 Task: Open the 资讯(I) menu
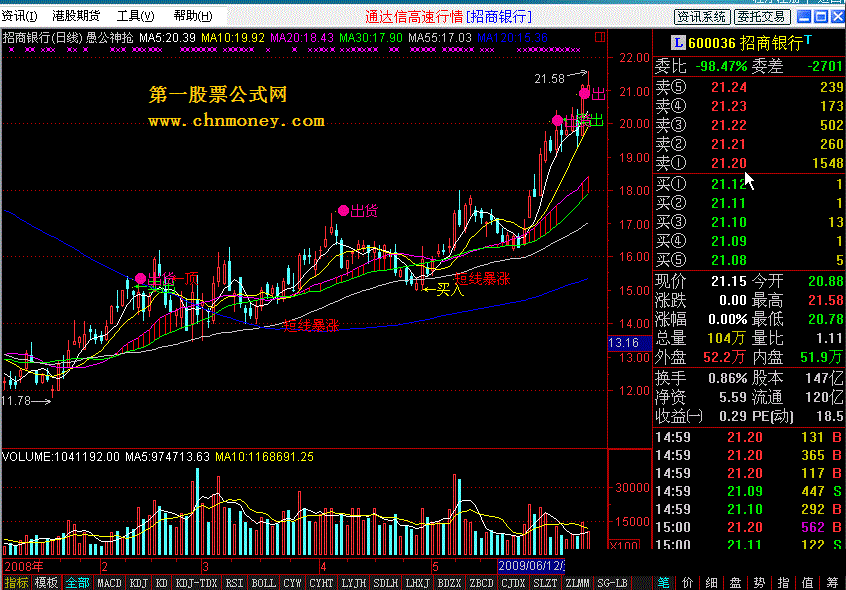click(x=19, y=16)
